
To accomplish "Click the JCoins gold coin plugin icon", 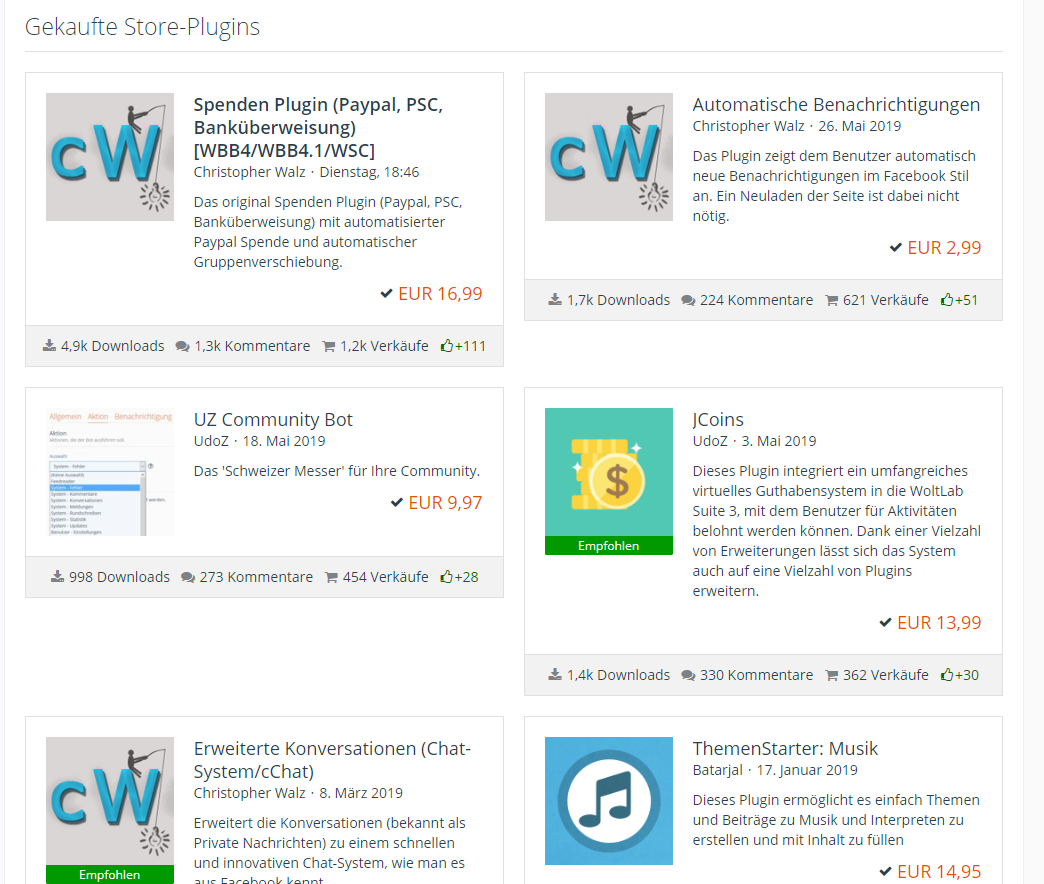I will (608, 472).
